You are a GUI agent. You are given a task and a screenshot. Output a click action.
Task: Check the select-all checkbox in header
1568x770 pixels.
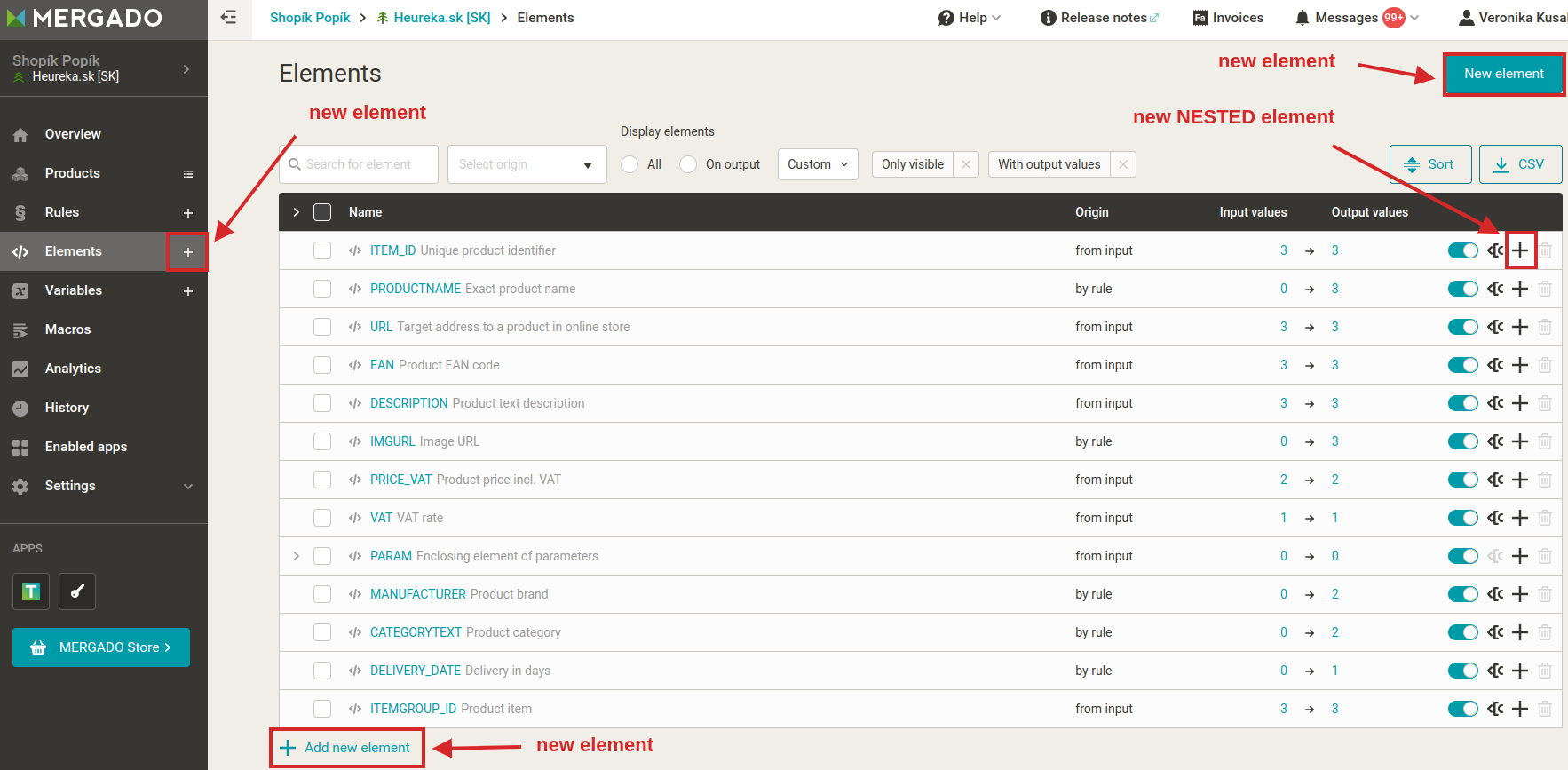click(322, 212)
